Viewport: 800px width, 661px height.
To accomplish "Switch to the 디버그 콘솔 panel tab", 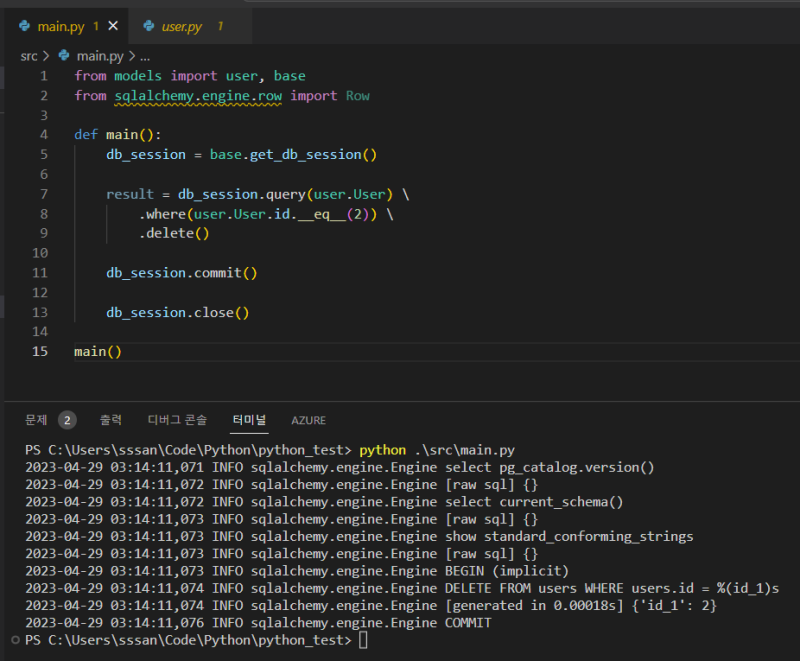I will click(x=177, y=420).
